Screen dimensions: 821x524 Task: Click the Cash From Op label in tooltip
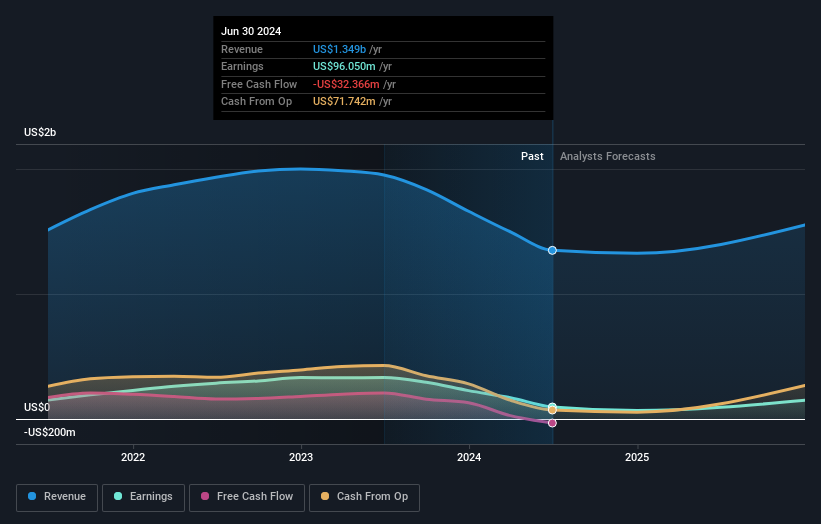[257, 102]
